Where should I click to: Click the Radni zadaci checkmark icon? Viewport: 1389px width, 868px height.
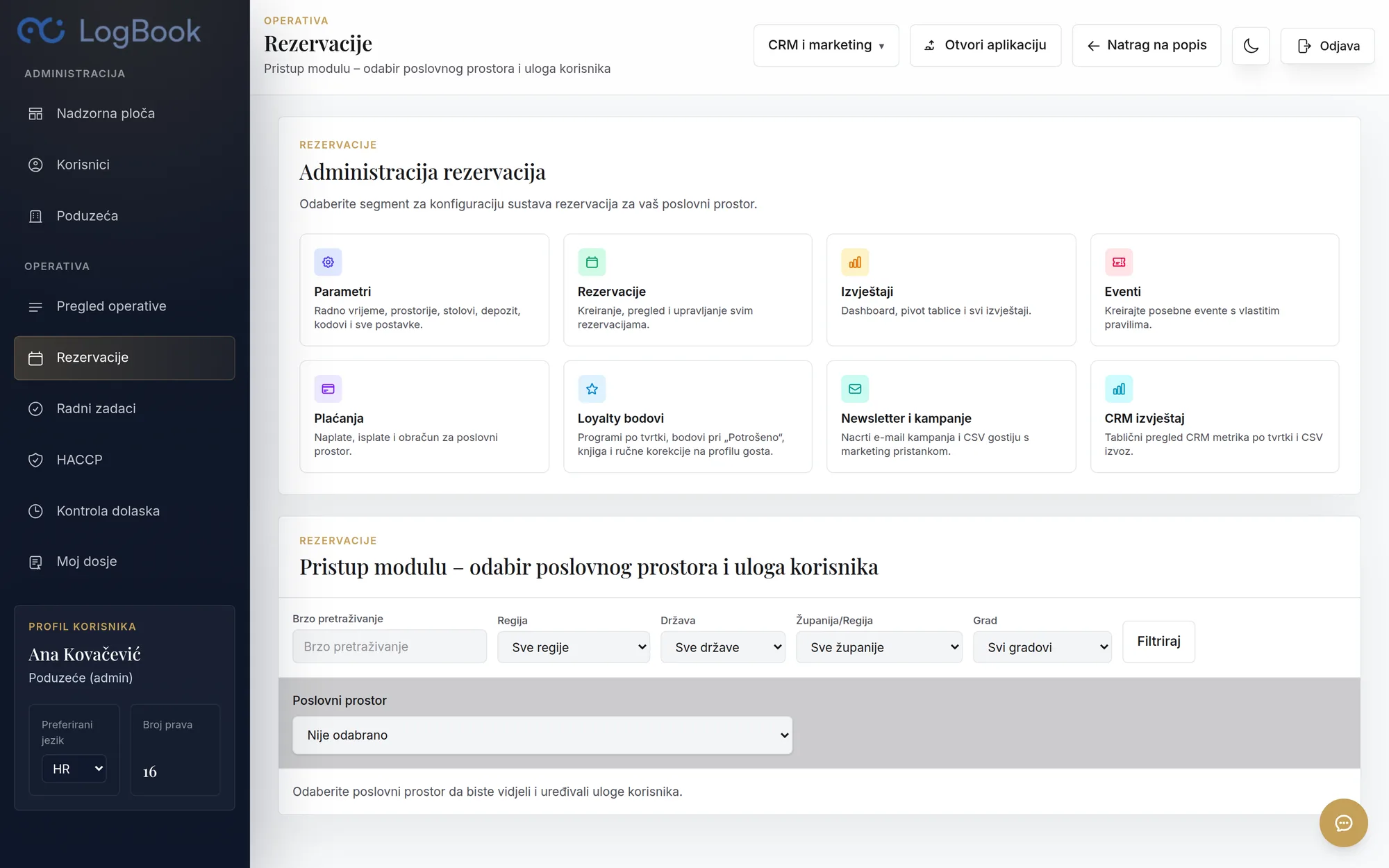35,409
